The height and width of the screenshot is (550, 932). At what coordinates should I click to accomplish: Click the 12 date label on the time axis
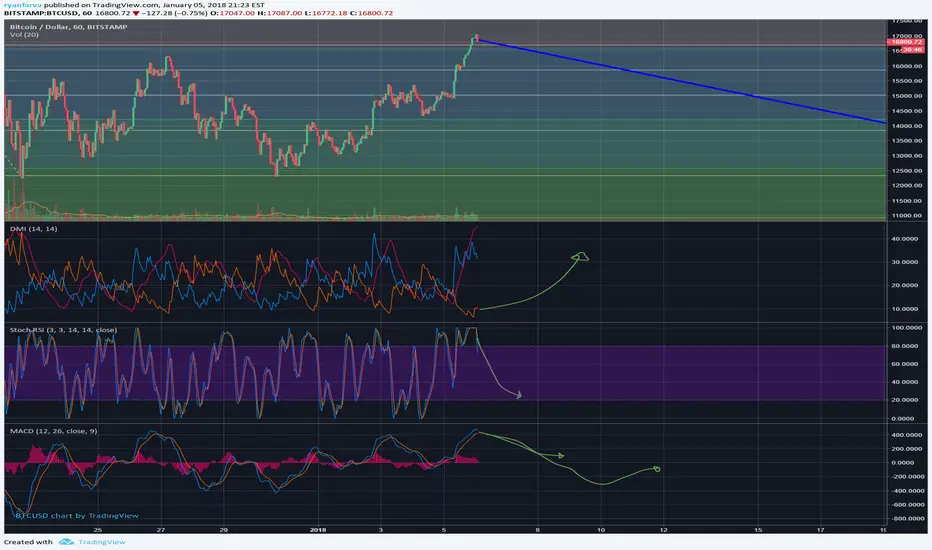(663, 530)
